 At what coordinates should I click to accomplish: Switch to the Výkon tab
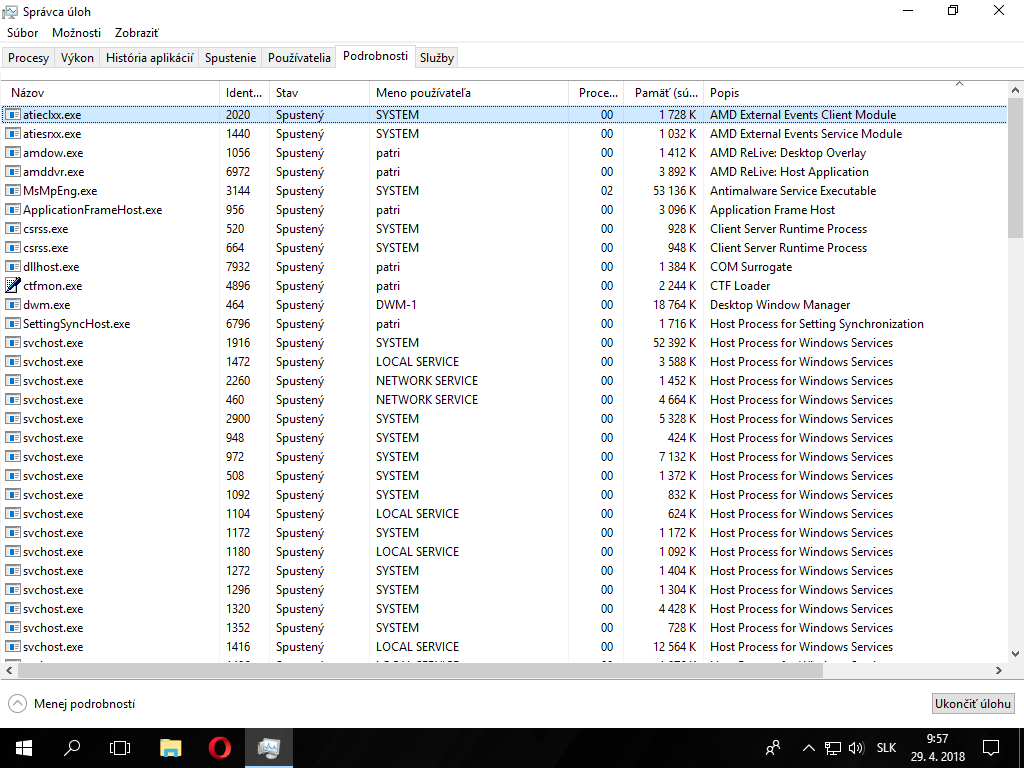77,57
